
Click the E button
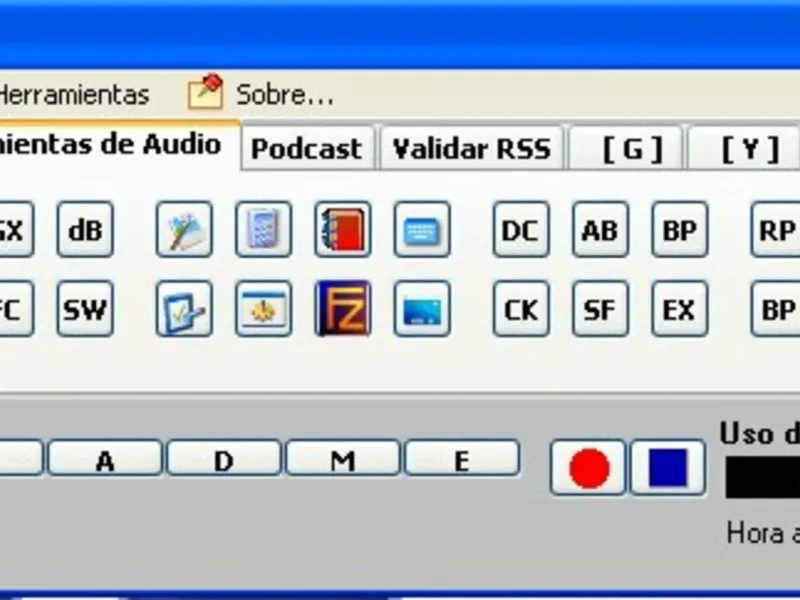click(x=462, y=458)
